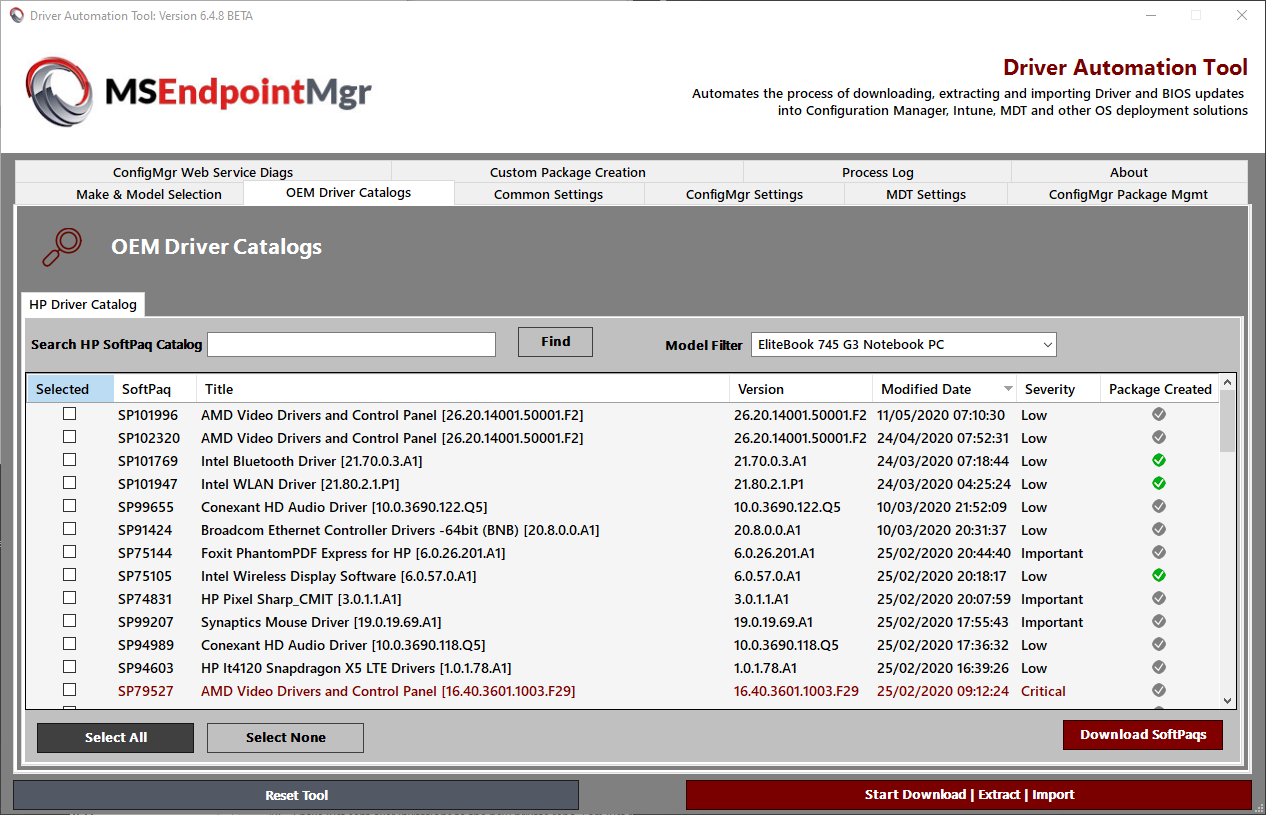Click the MSEndpointMgr logo
The width and height of the screenshot is (1266, 815).
(198, 92)
